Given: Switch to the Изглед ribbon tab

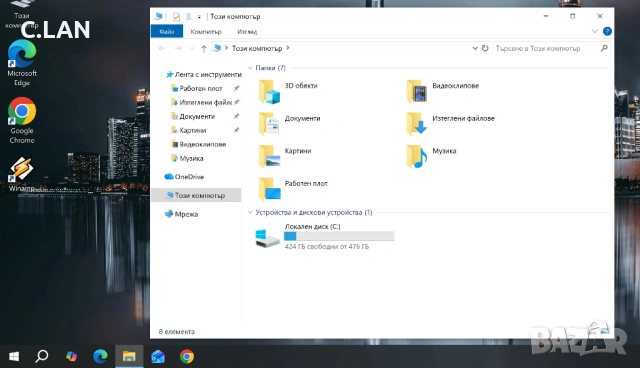Looking at the screenshot, I should 247,31.
